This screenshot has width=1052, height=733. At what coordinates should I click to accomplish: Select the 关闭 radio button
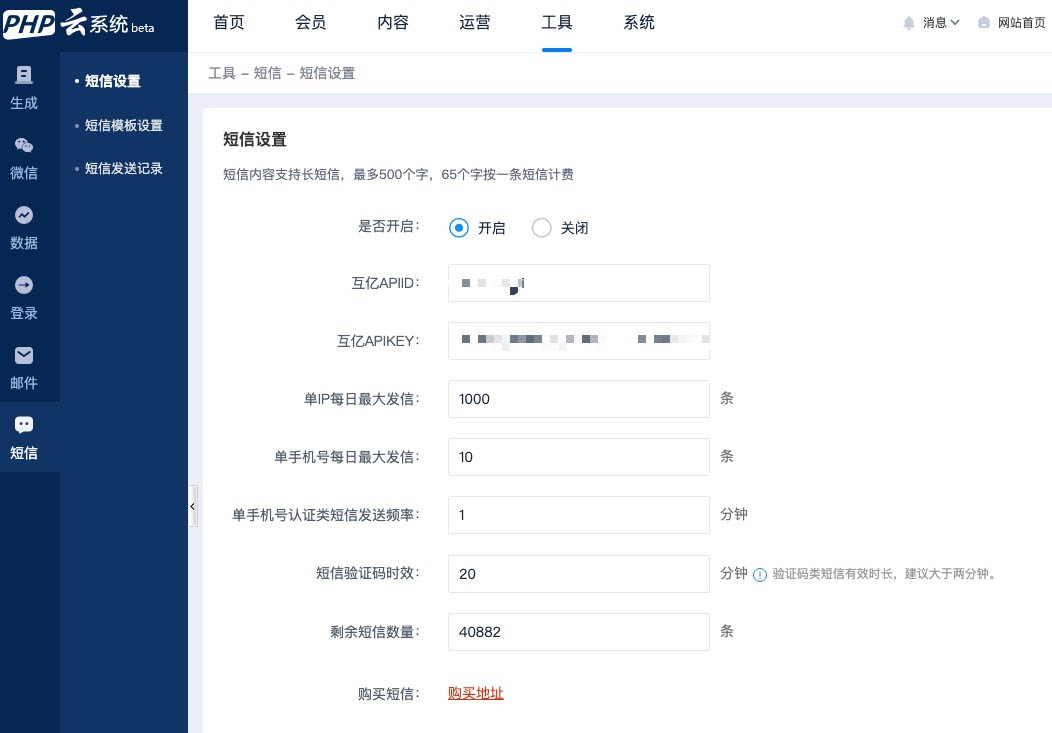(x=542, y=228)
